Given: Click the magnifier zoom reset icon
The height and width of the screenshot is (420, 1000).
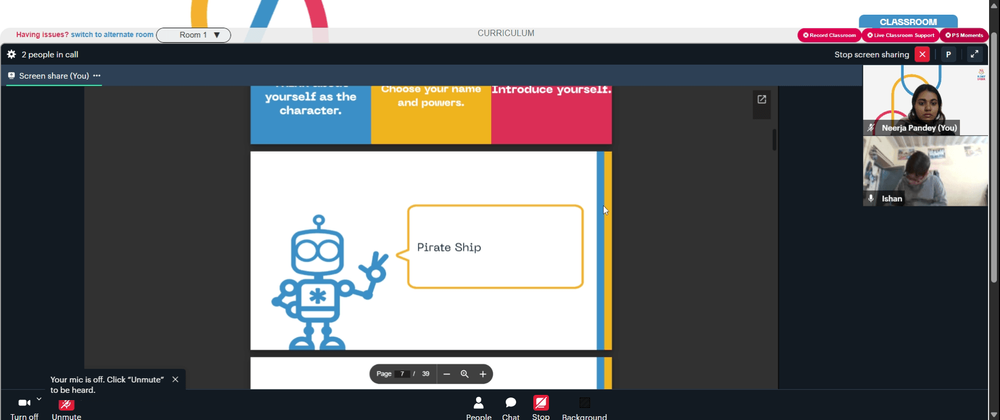Looking at the screenshot, I should pos(464,374).
